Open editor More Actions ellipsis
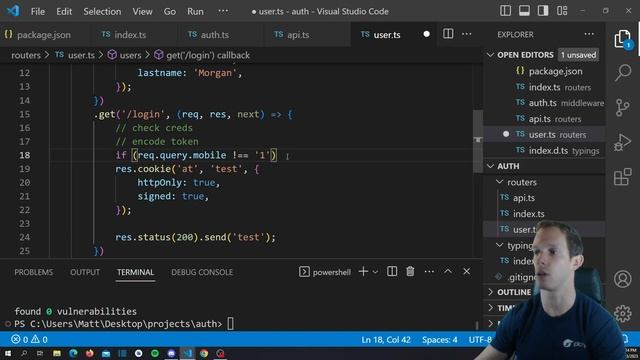This screenshot has width=640, height=360. click(x=467, y=34)
